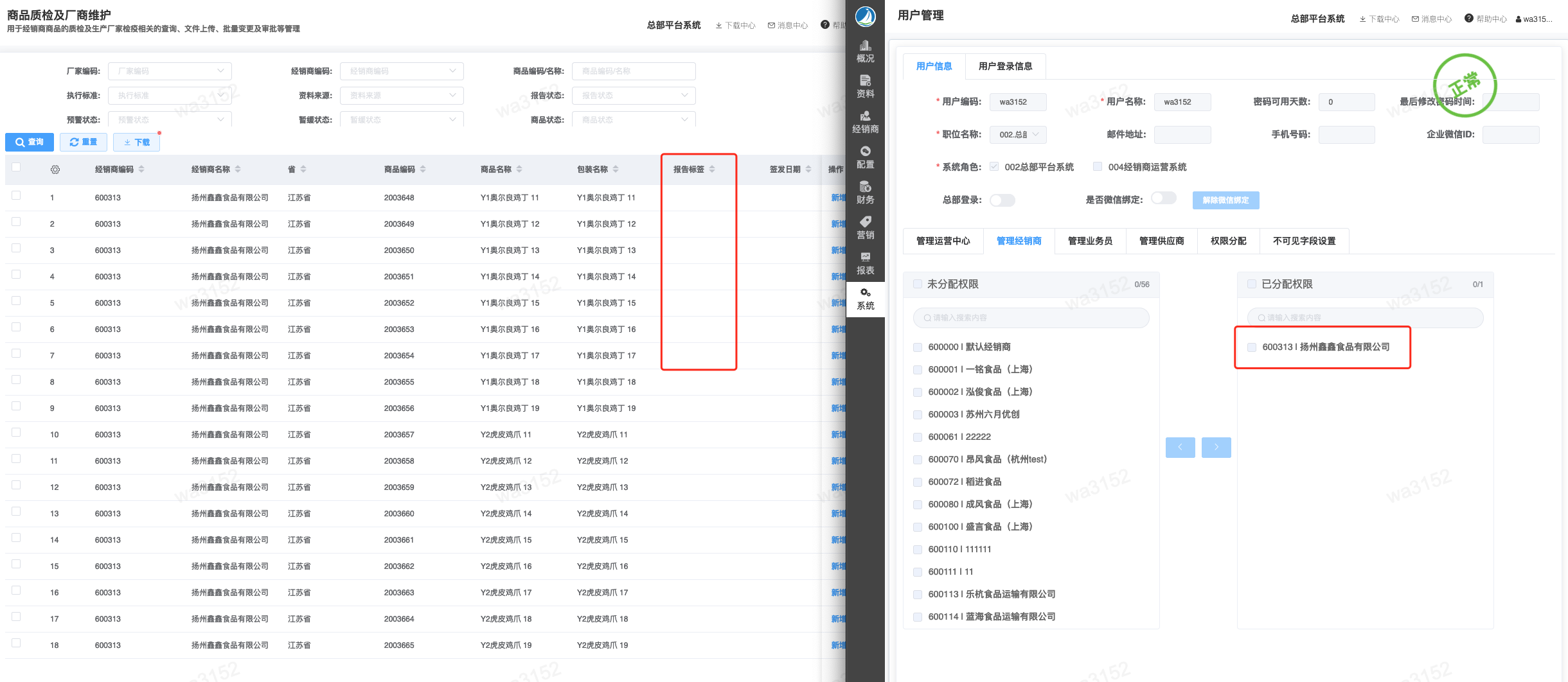
Task: Open the column settings gear in the table header
Action: coord(55,170)
